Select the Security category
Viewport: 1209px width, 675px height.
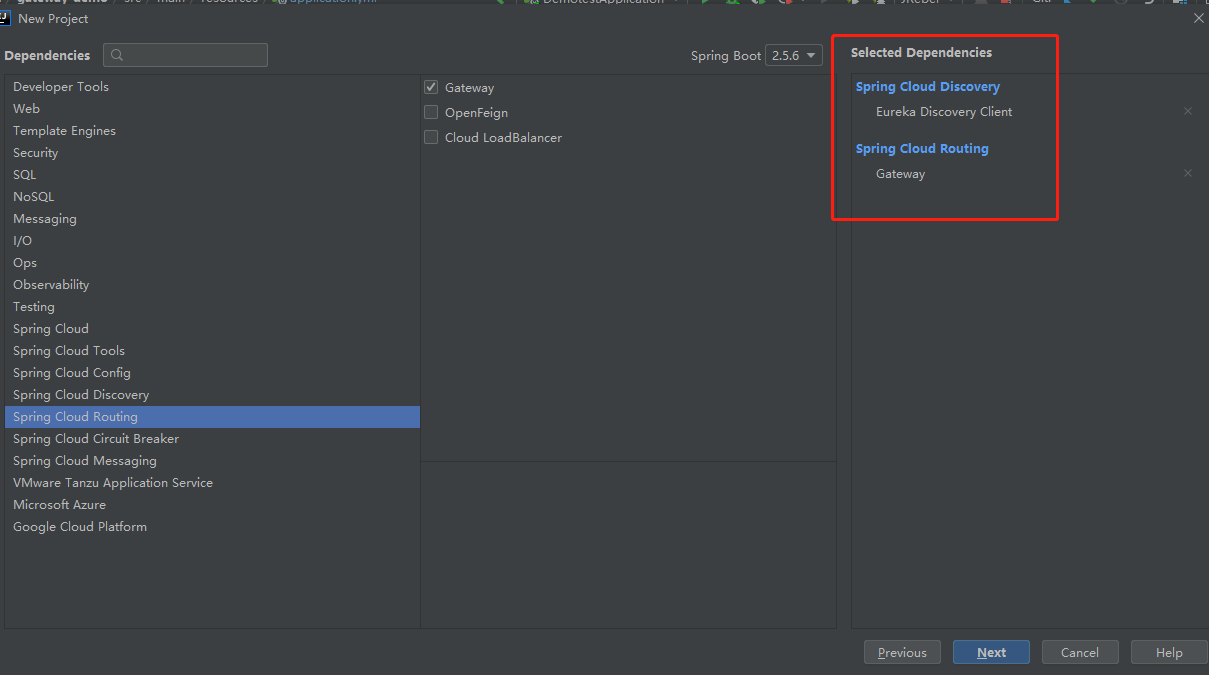click(x=212, y=153)
